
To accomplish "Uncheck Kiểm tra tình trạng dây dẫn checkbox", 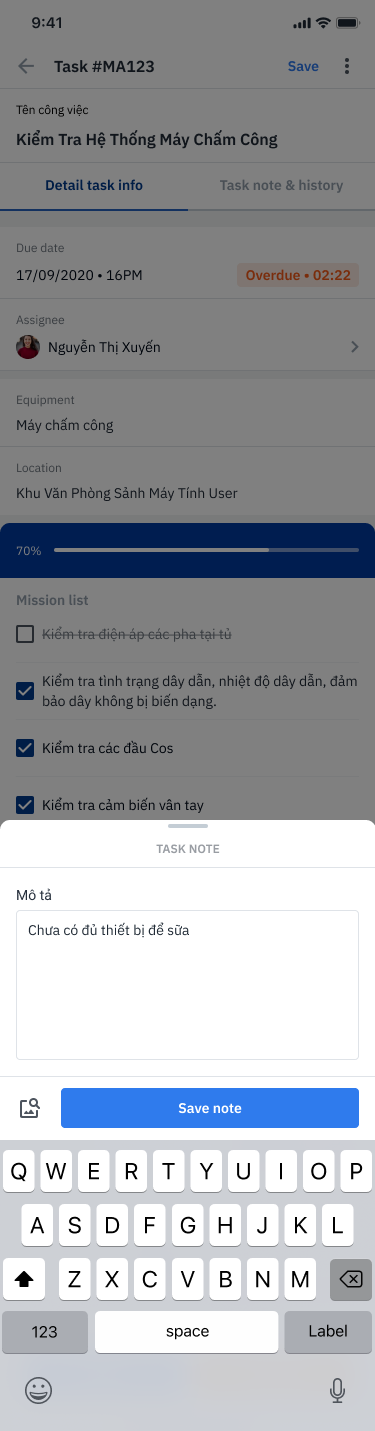I will coord(26,690).
